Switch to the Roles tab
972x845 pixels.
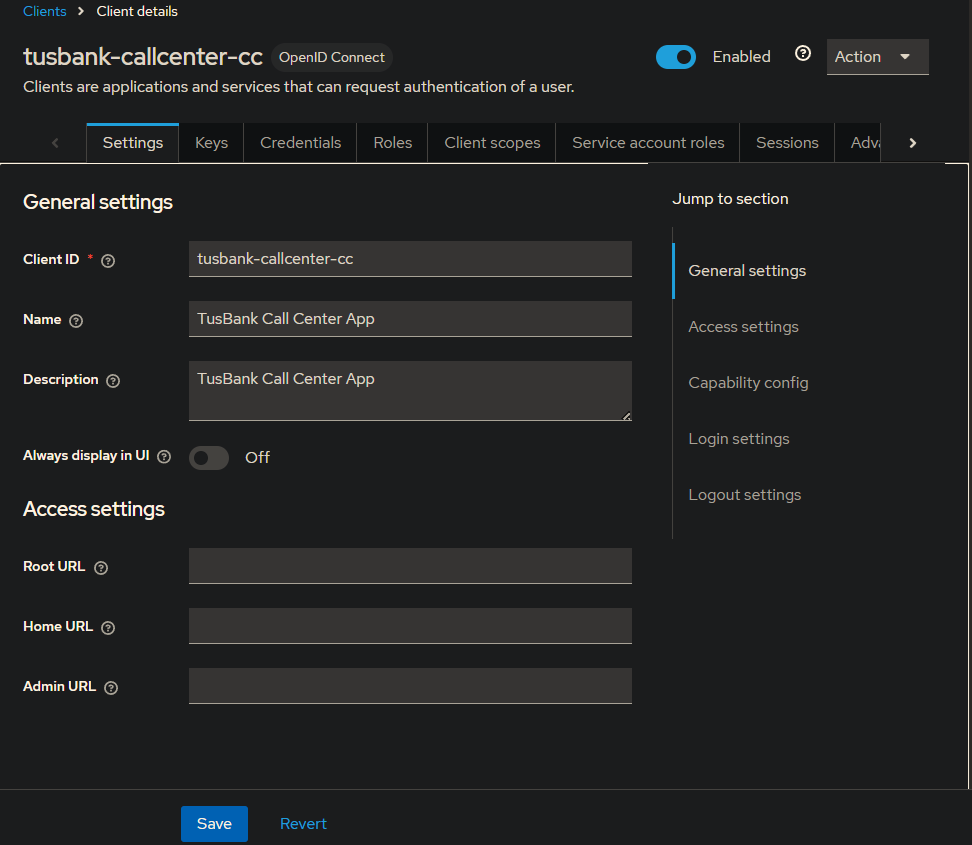coord(392,143)
